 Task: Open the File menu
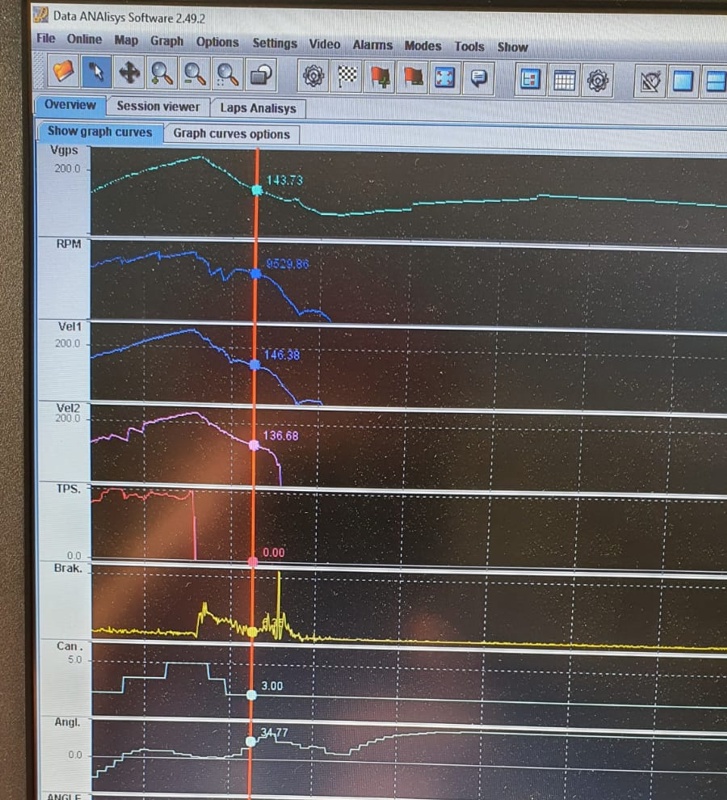(x=46, y=40)
